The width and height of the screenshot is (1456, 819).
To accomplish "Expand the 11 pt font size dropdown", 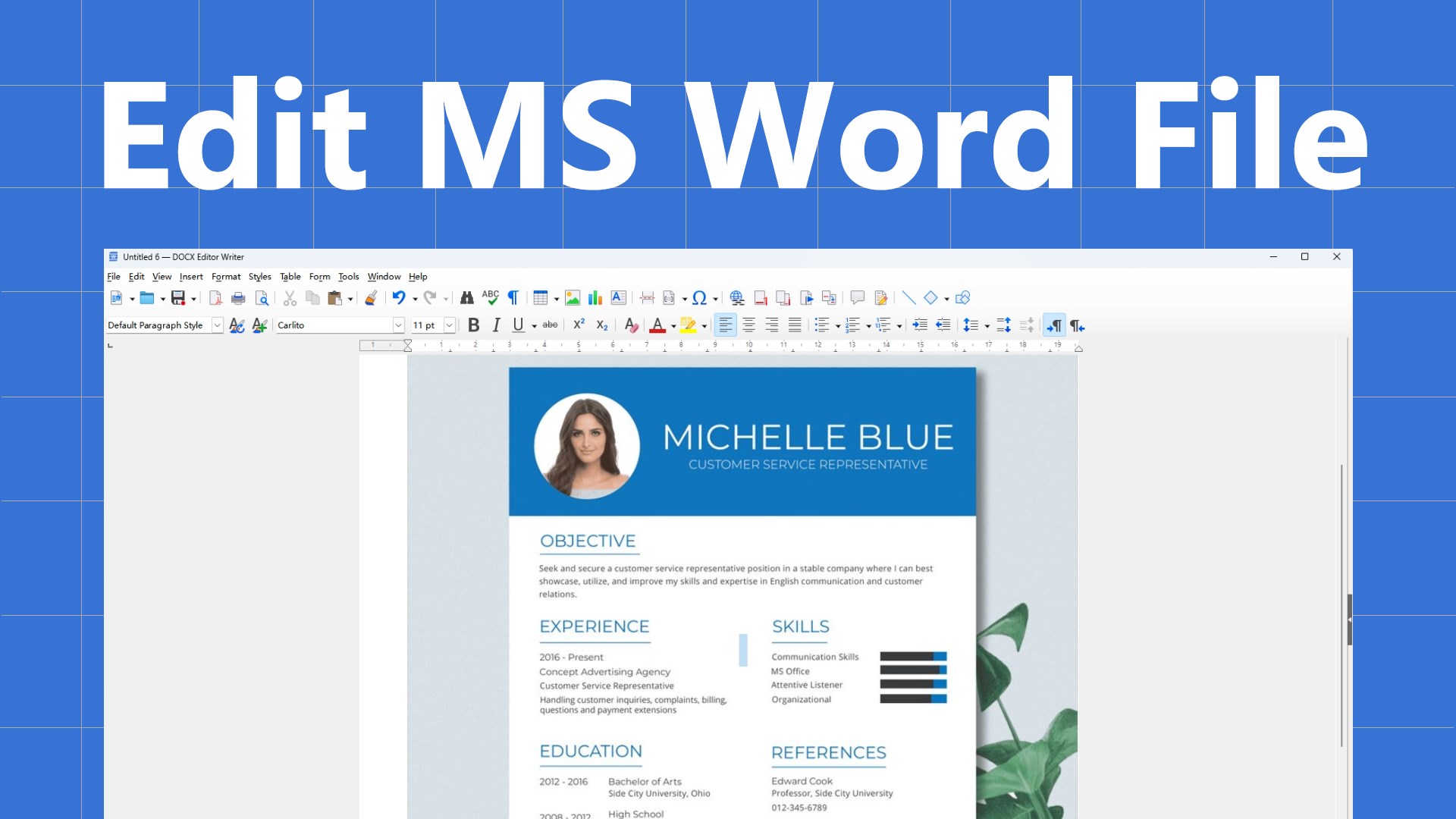I will pos(449,325).
